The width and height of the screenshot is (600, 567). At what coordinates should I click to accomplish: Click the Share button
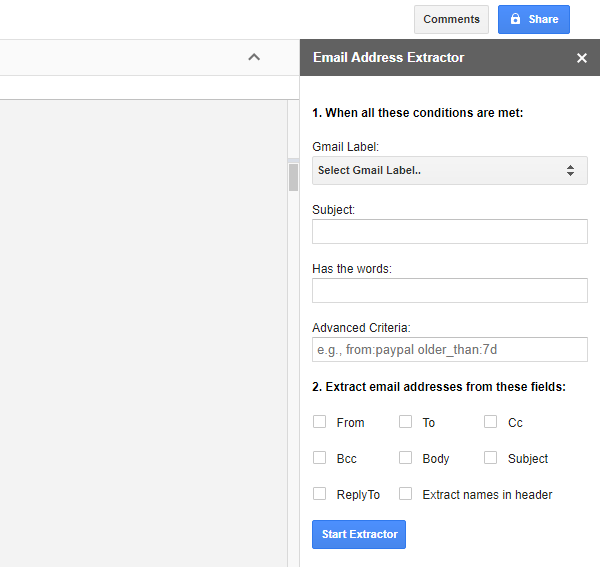534,19
